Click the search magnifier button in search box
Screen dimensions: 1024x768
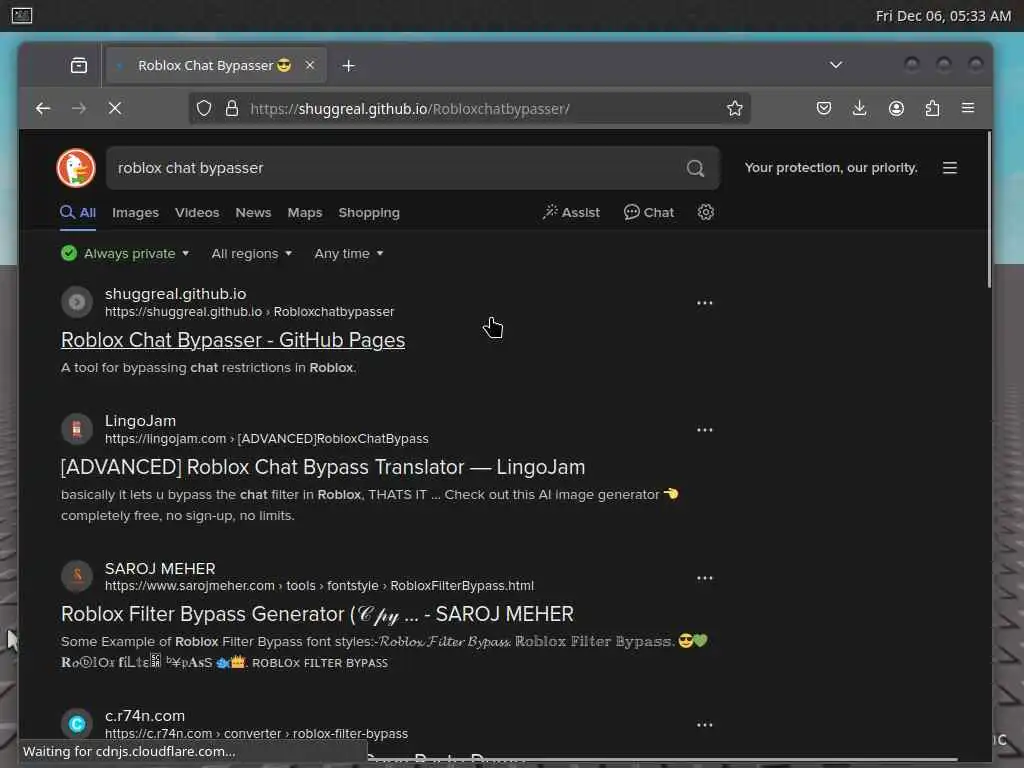[x=696, y=168]
